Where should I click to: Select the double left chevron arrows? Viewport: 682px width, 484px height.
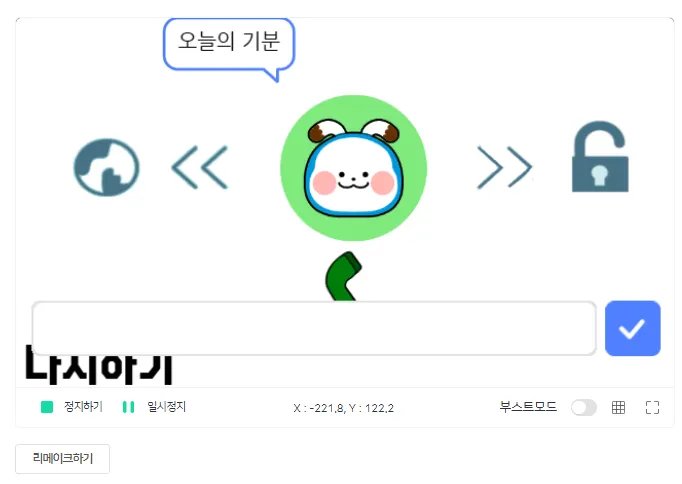[x=200, y=167]
